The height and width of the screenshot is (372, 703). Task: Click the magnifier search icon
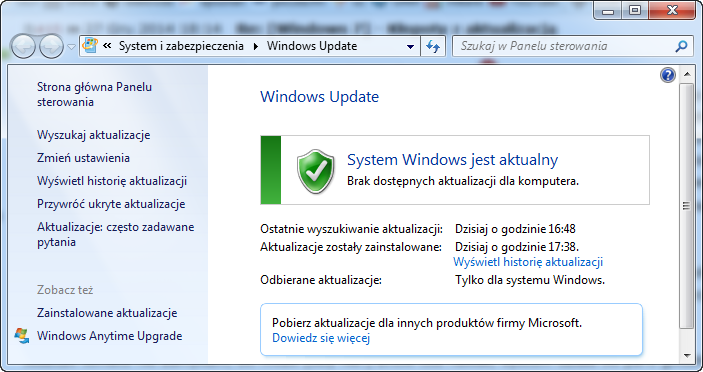pos(681,46)
